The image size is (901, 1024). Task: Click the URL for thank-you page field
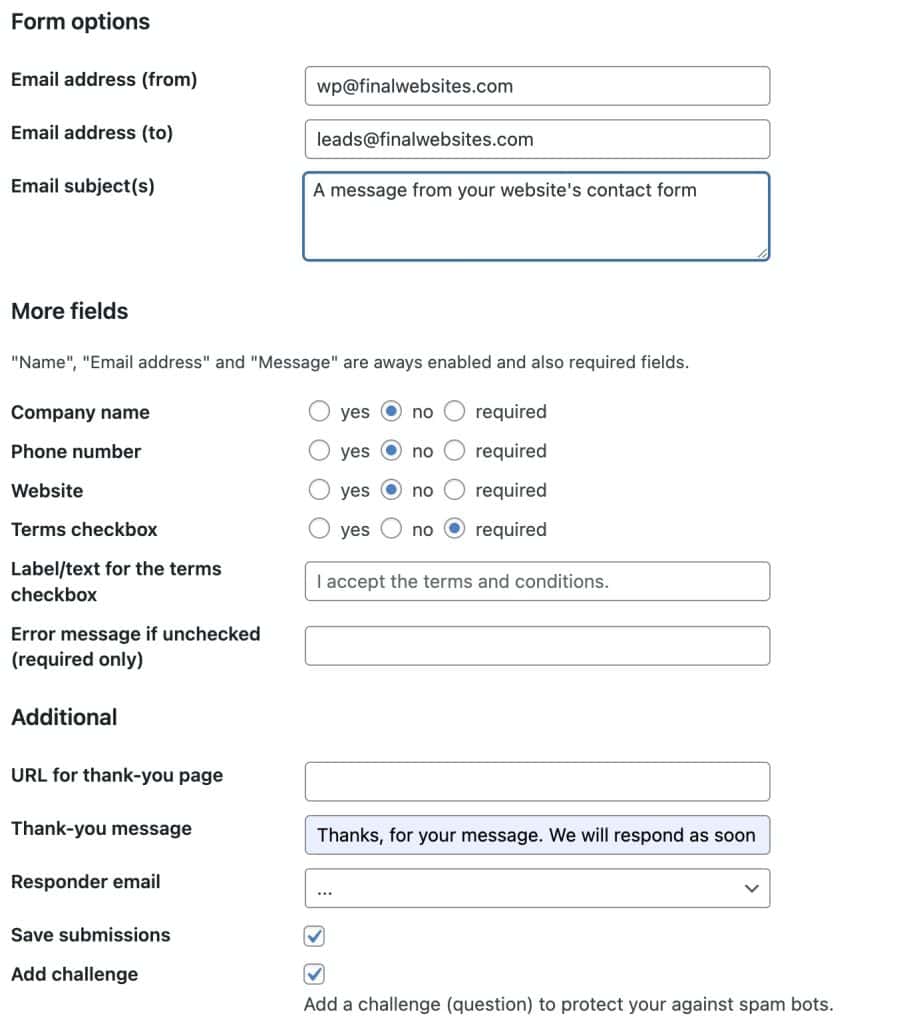536,782
